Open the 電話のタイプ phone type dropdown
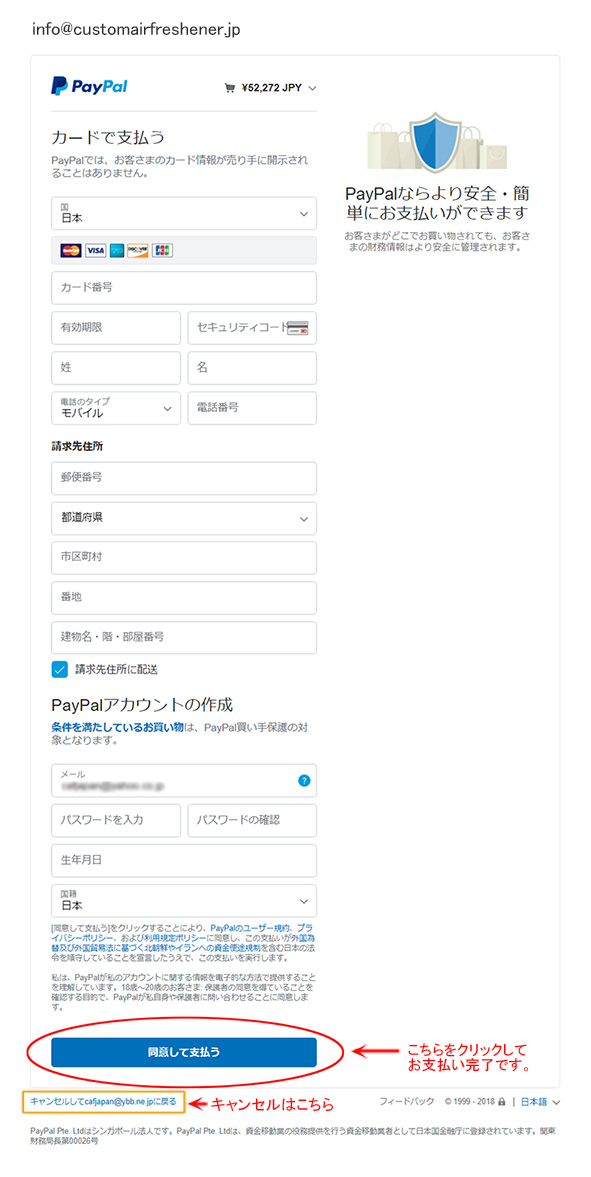Viewport: 591px width, 1177px height. [x=116, y=408]
